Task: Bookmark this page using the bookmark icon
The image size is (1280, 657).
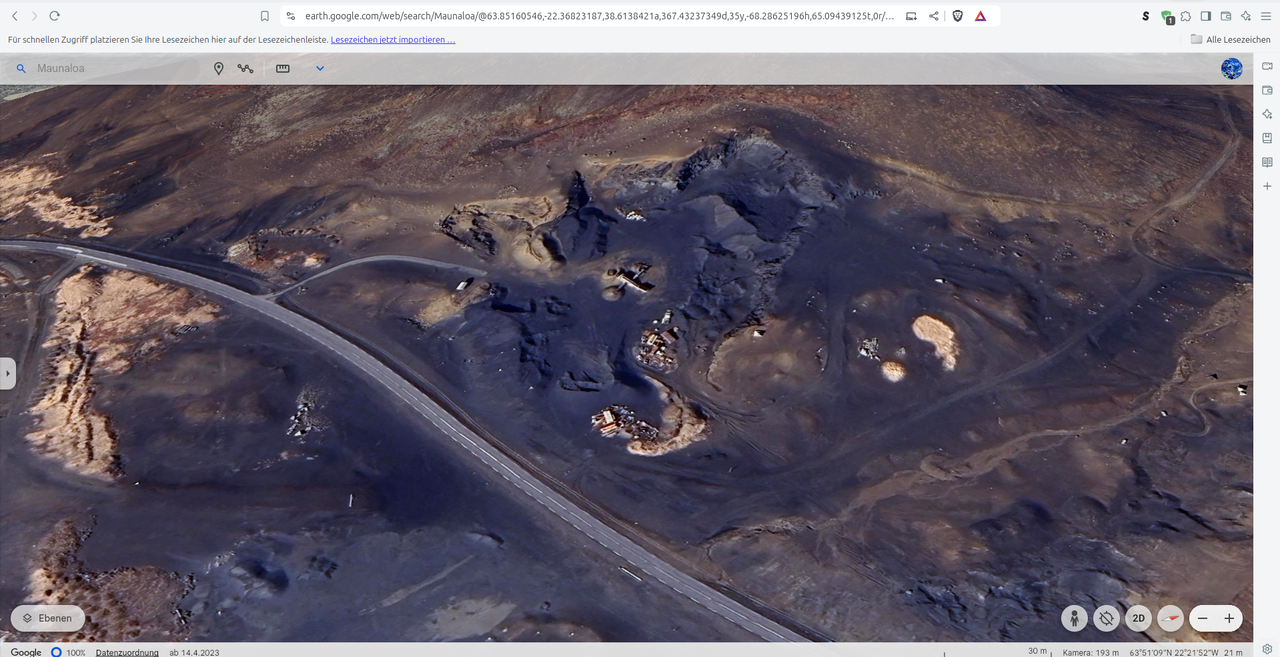Action: point(264,16)
